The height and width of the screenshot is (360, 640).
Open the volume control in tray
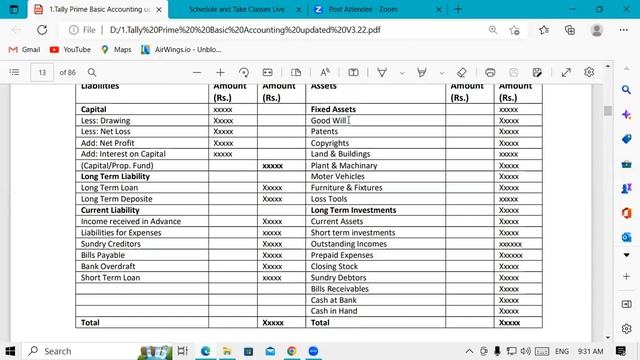pyautogui.click(x=525, y=351)
